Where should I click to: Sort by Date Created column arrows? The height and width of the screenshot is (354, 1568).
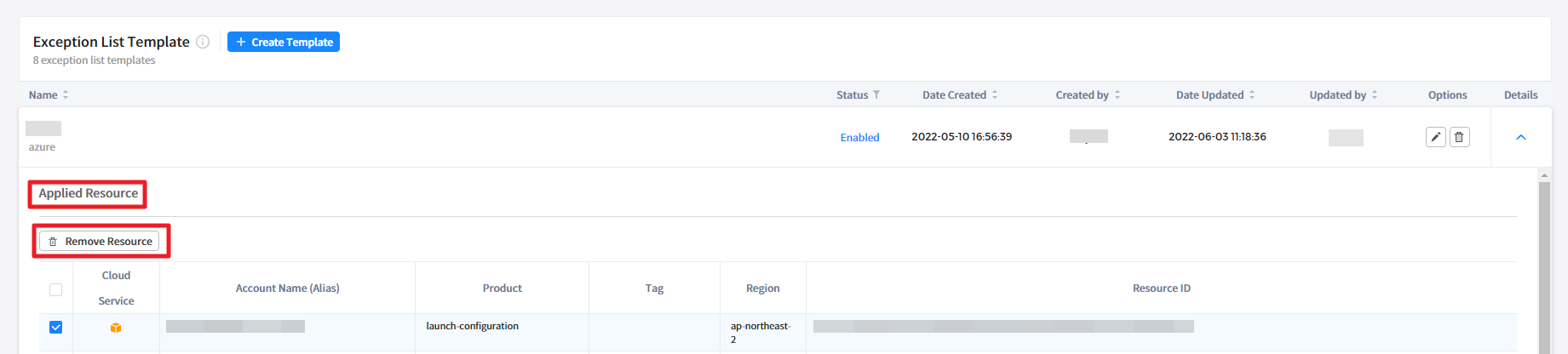995,94
